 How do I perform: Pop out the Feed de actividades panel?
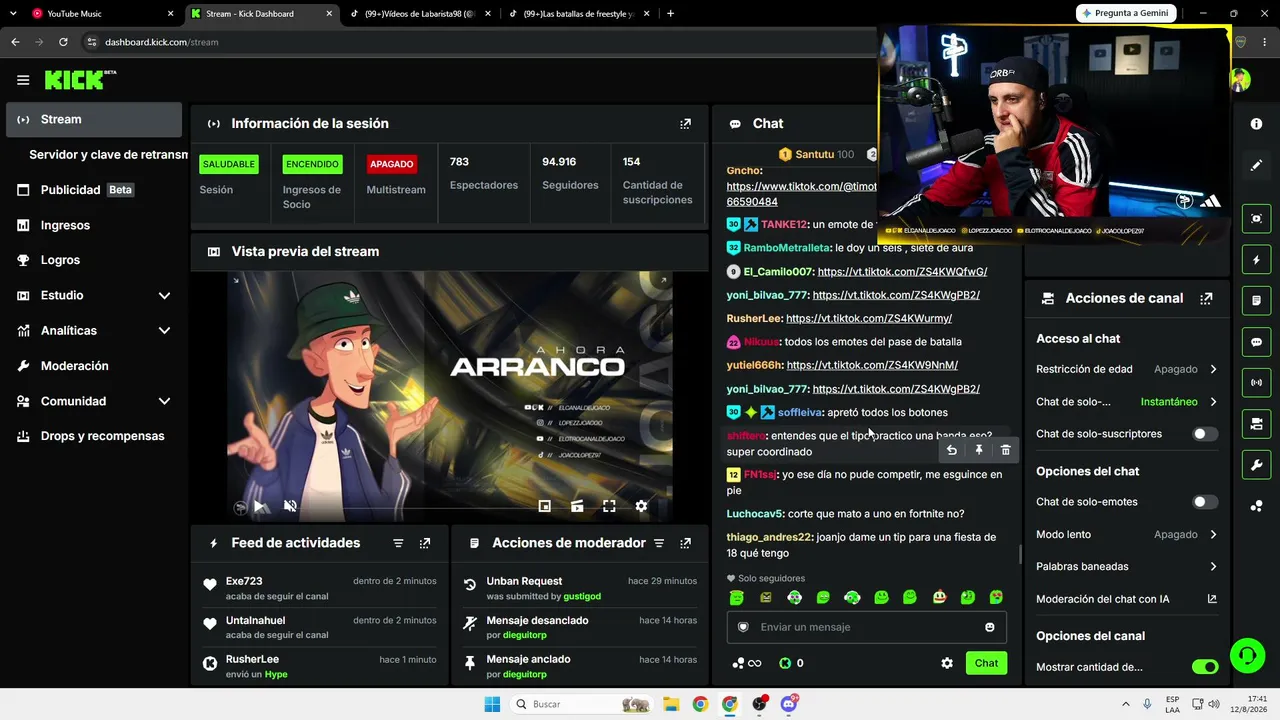pos(425,543)
